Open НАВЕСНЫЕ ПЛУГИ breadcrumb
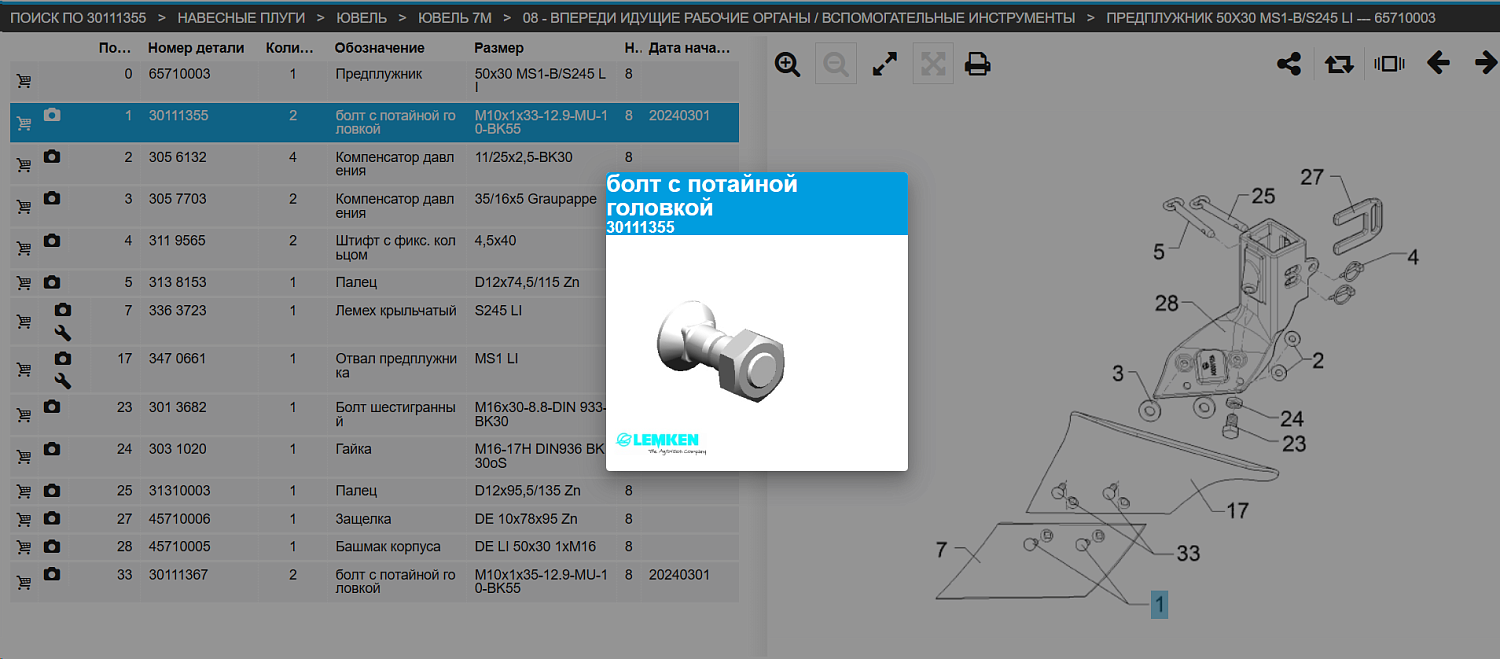The image size is (1500, 659). 241,18
